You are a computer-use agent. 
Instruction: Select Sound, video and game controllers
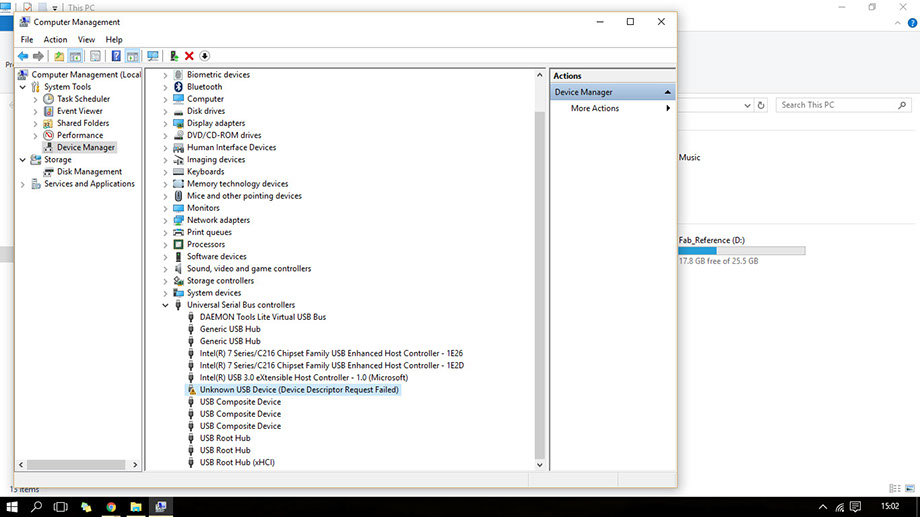point(249,269)
